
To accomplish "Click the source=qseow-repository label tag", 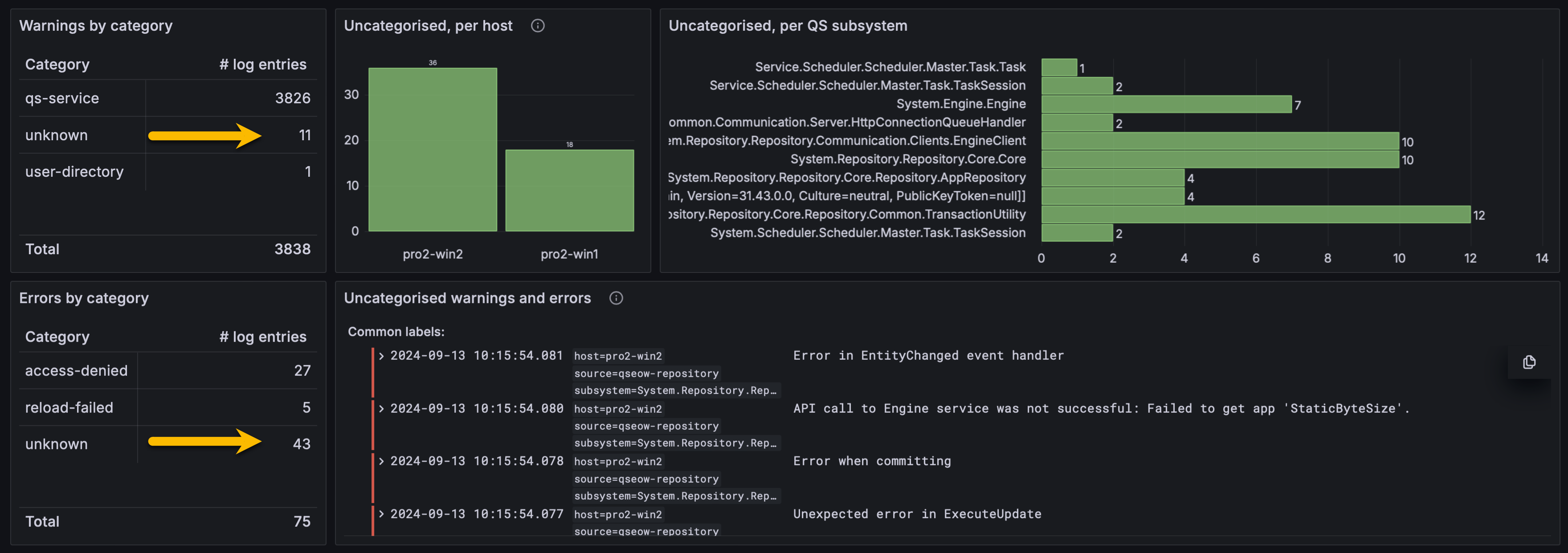I will point(646,373).
